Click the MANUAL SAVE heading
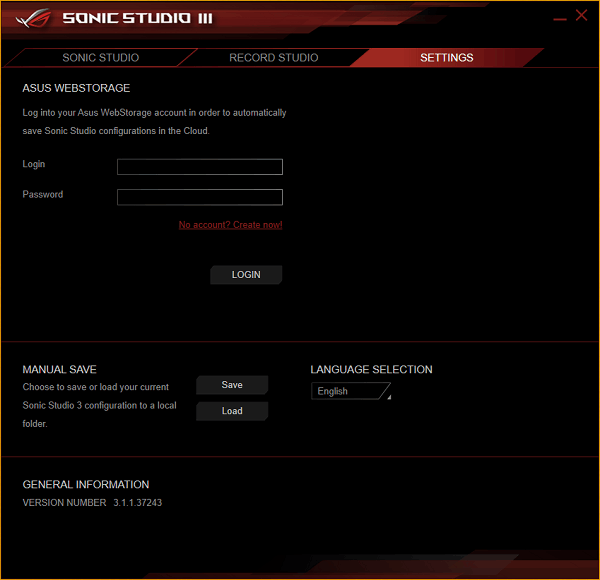The height and width of the screenshot is (580, 600). tap(59, 369)
